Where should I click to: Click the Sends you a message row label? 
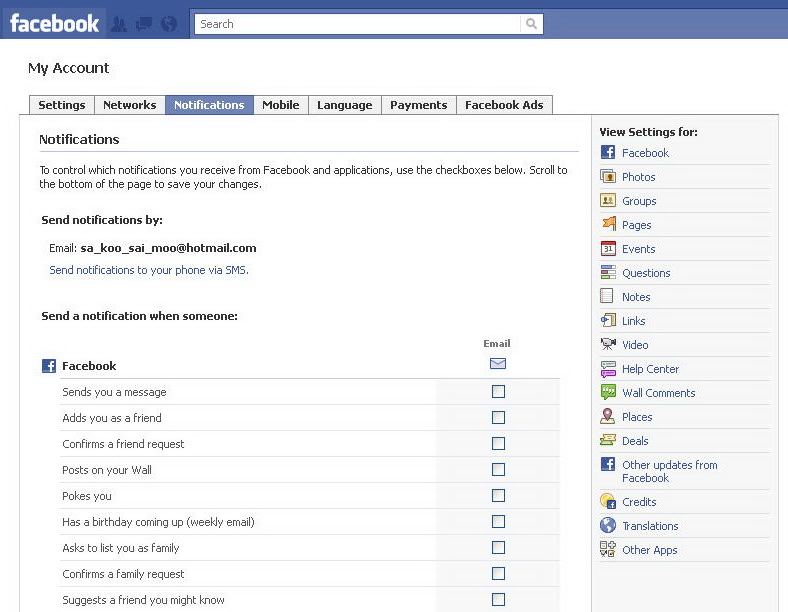pyautogui.click(x=114, y=392)
